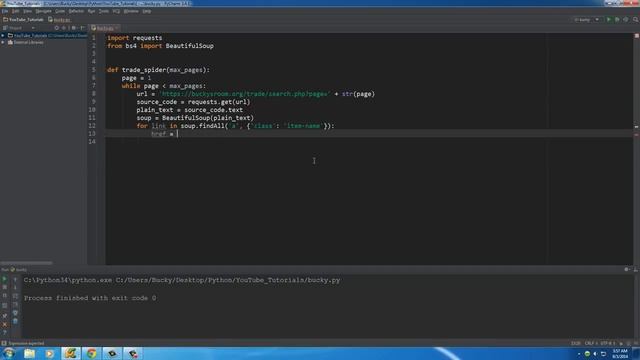Click the buckysroom.org URL string on line 8
The image size is (640, 360).
pyautogui.click(x=244, y=94)
